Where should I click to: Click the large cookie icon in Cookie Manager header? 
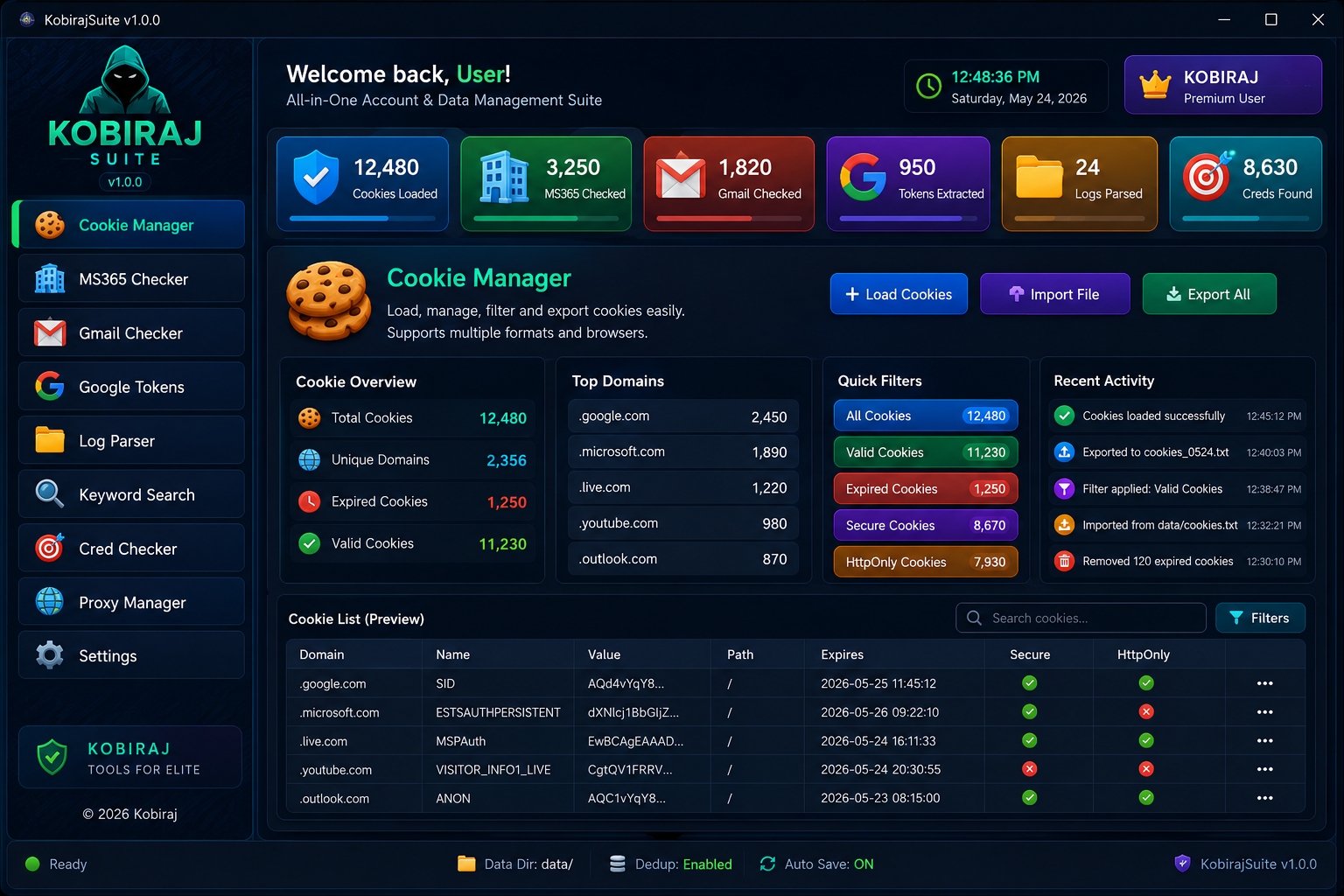pos(329,300)
